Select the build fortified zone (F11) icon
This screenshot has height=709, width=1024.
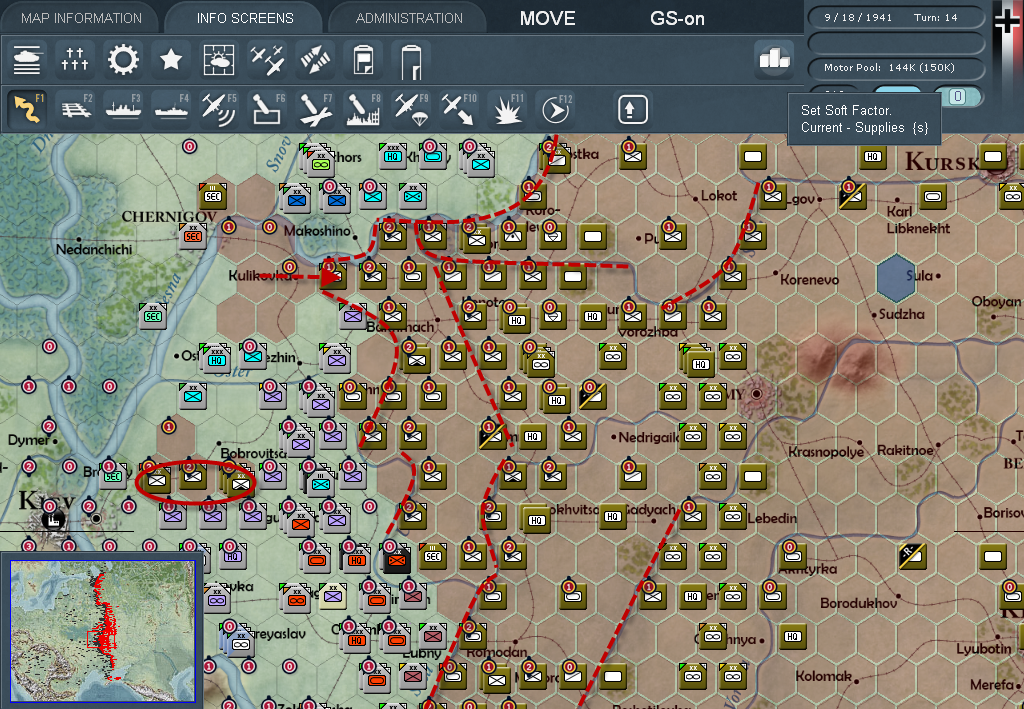pos(508,108)
